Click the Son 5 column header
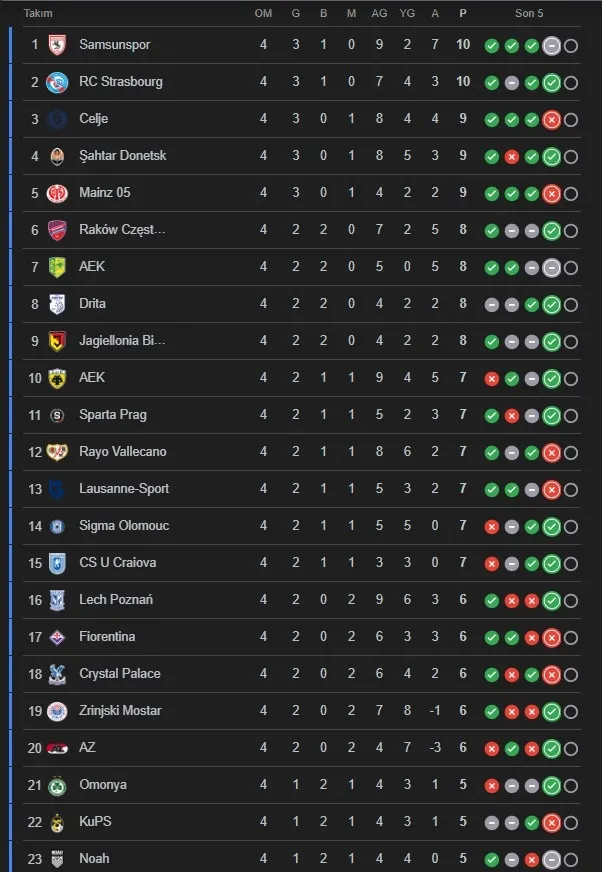The width and height of the screenshot is (602, 872). click(x=530, y=14)
